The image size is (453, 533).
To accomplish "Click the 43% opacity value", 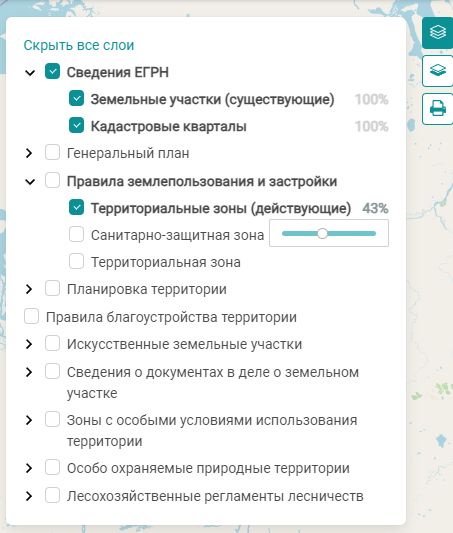I will tap(375, 208).
